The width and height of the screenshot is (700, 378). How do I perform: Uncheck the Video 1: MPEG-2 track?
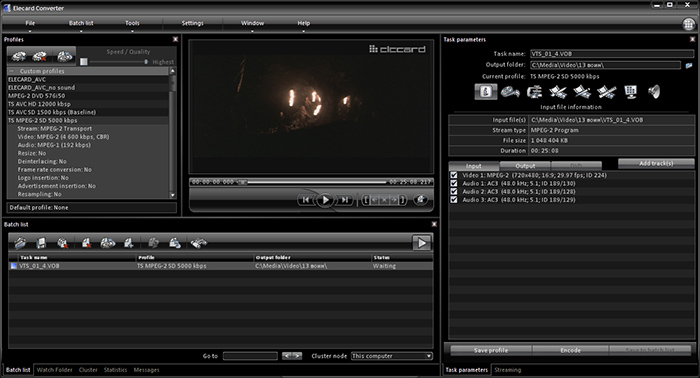454,175
